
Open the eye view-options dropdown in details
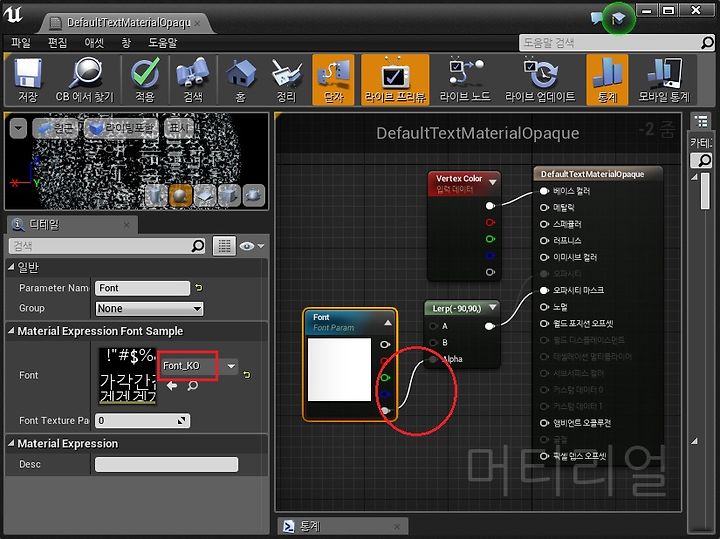click(252, 246)
